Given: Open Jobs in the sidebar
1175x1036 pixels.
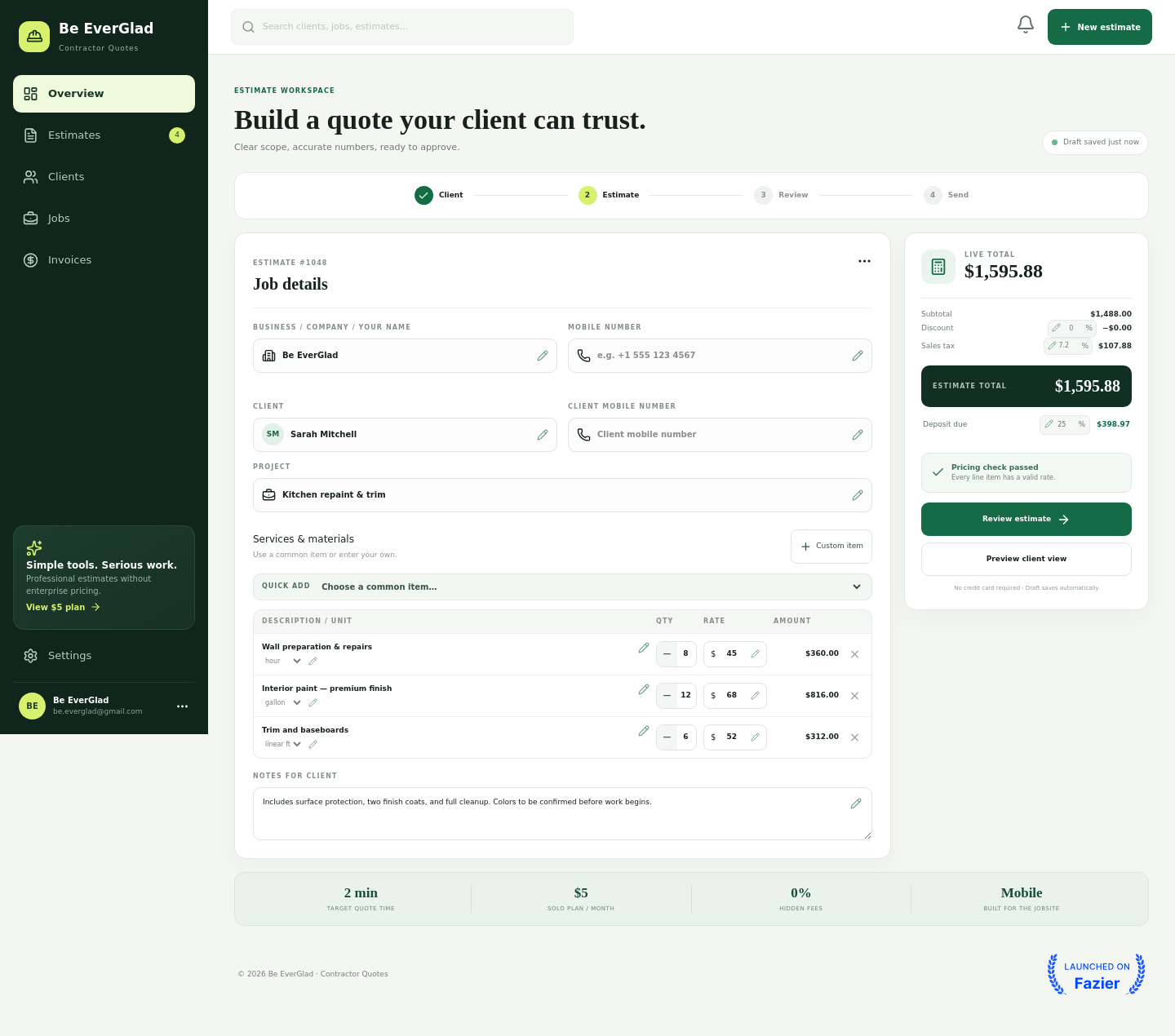Looking at the screenshot, I should click(104, 219).
